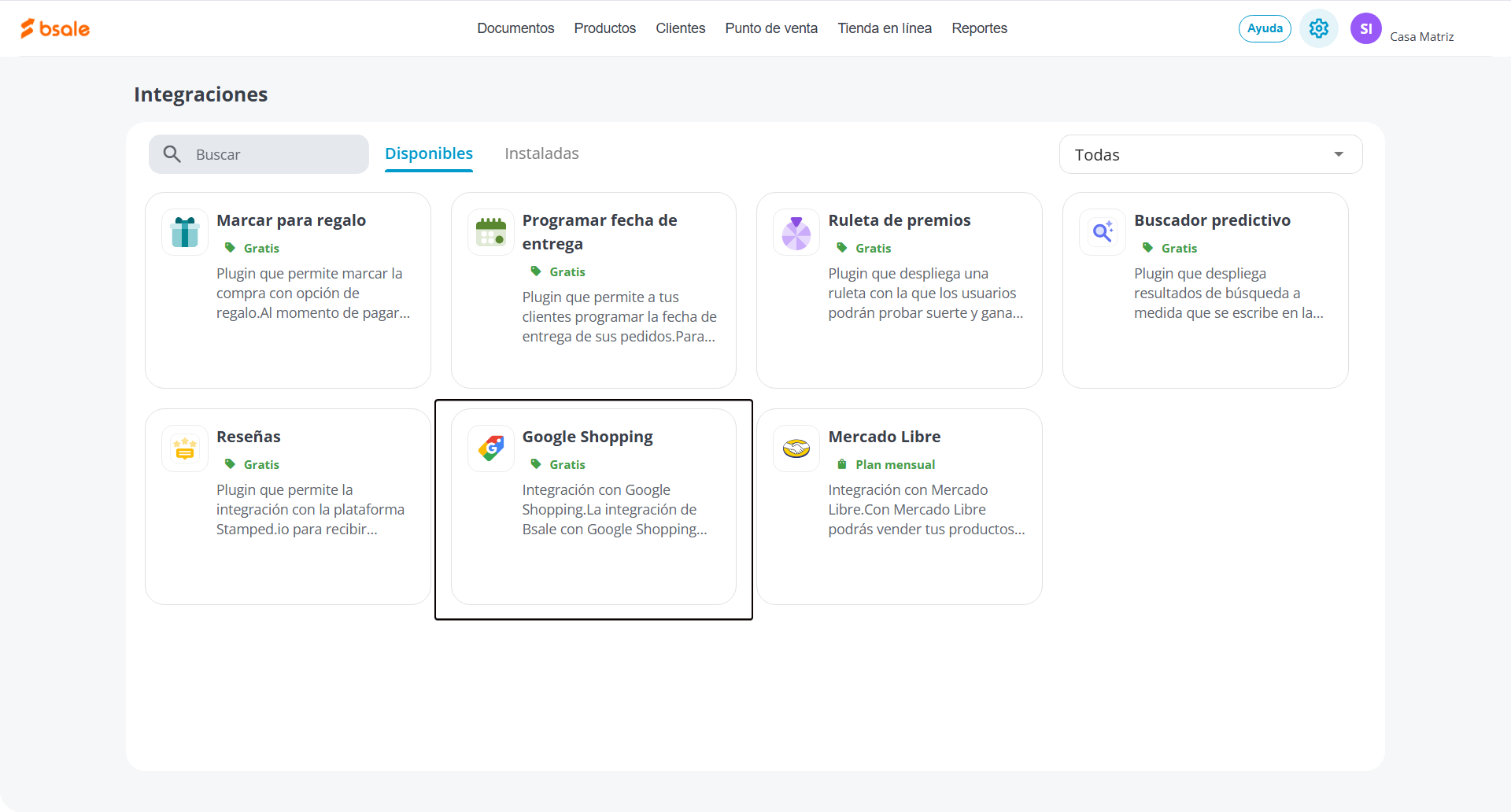Click the green tag icon under Buscador predictivo
The width and height of the screenshot is (1511, 812).
coord(1147,248)
